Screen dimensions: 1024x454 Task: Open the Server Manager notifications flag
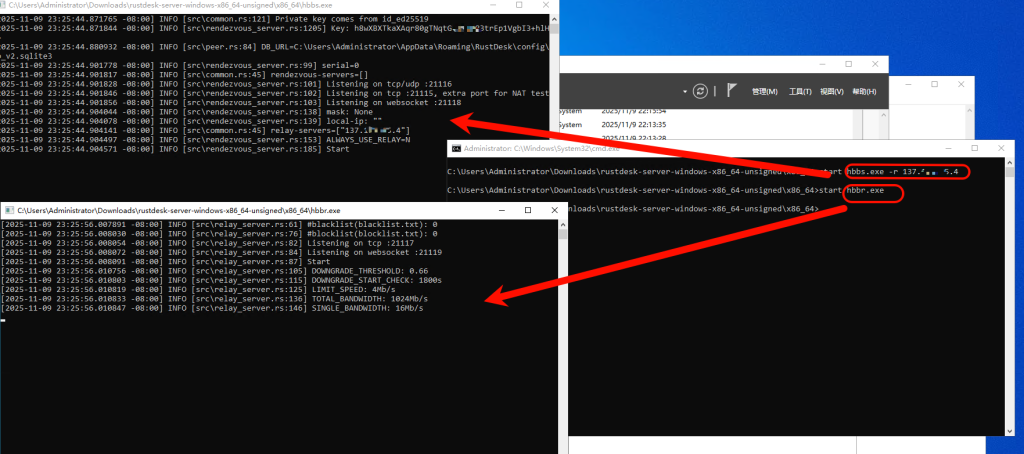732,91
